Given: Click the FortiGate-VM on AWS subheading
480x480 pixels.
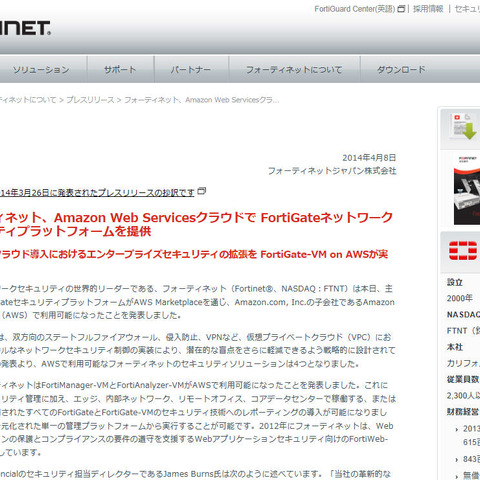Looking at the screenshot, I should point(194,255).
